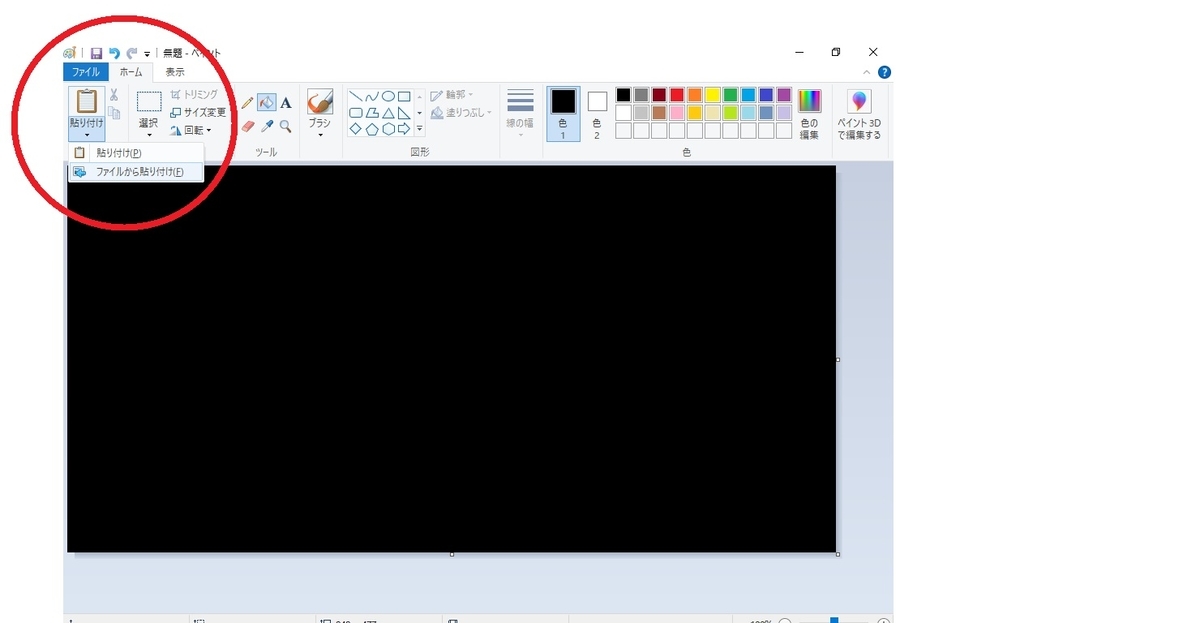The height and width of the screenshot is (623, 1200).
Task: Choose the Right arrow shape
Action: point(404,128)
